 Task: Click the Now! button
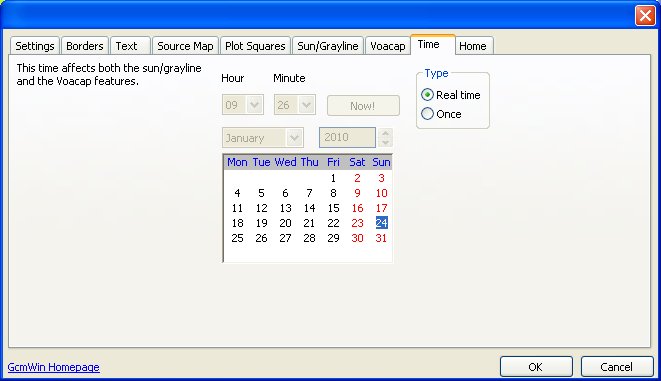(x=363, y=105)
